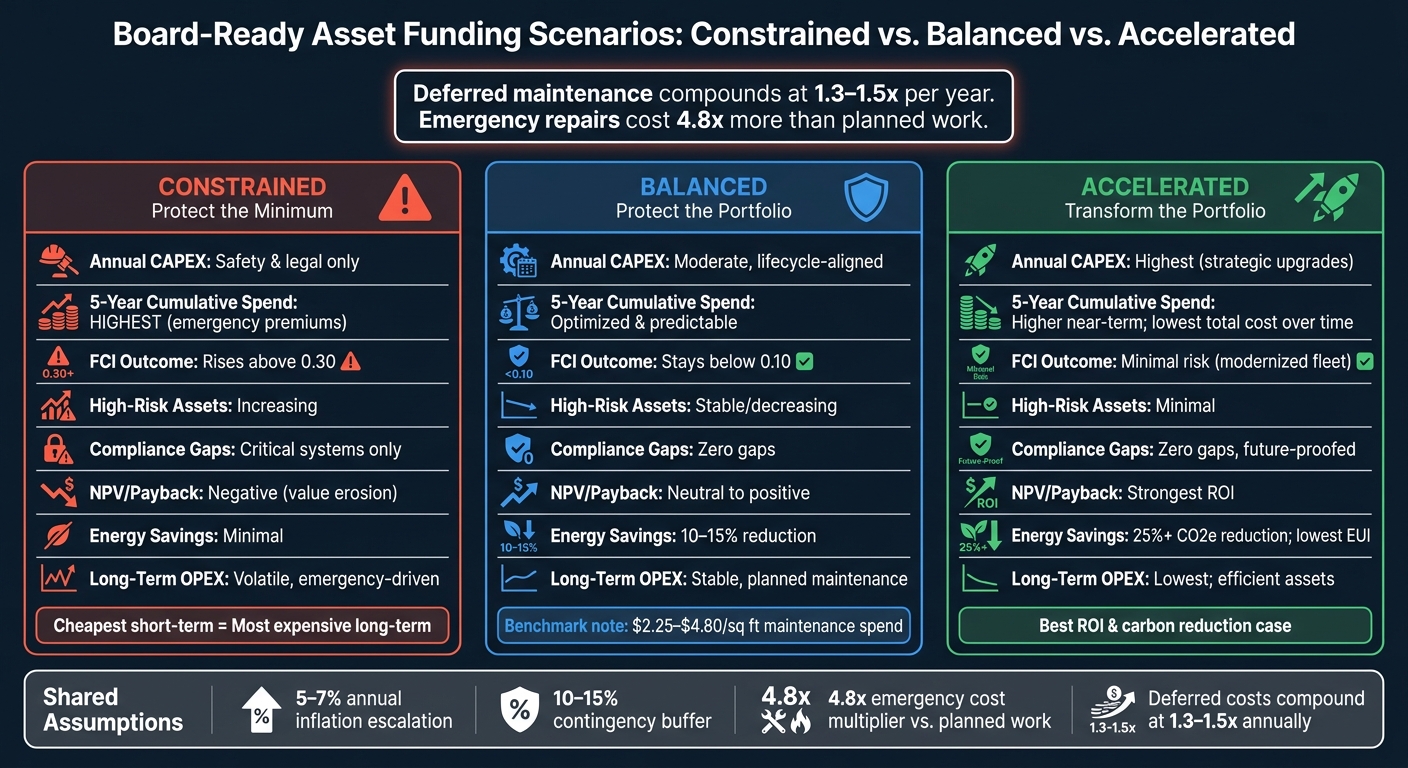Click the main title Board-Ready Asset Funding Scenarios
Image resolution: width=1408 pixels, height=768 pixels.
coord(703,33)
